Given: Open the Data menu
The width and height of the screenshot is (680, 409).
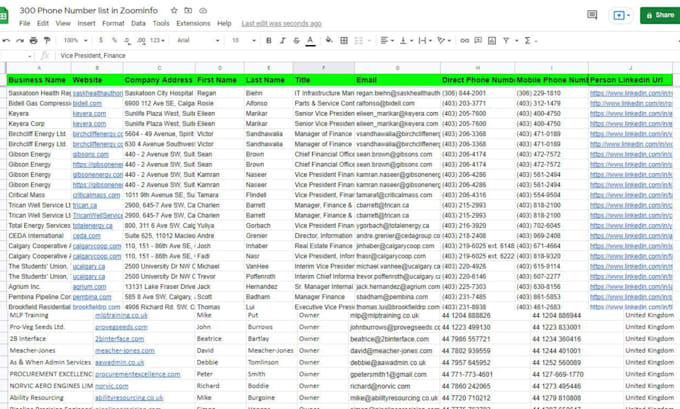Looking at the screenshot, I should pyautogui.click(x=138, y=23).
